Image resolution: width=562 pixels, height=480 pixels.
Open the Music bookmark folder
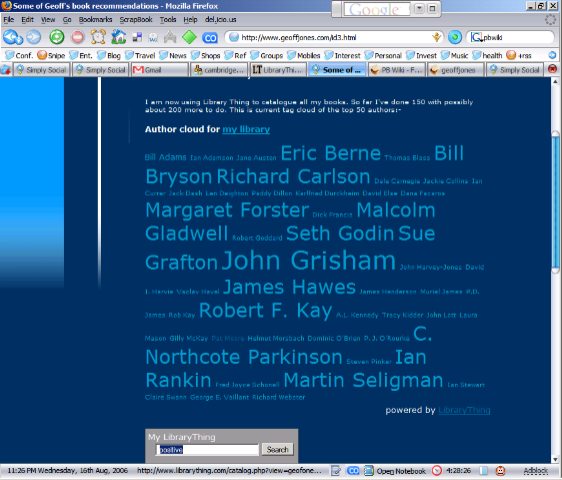(454, 55)
